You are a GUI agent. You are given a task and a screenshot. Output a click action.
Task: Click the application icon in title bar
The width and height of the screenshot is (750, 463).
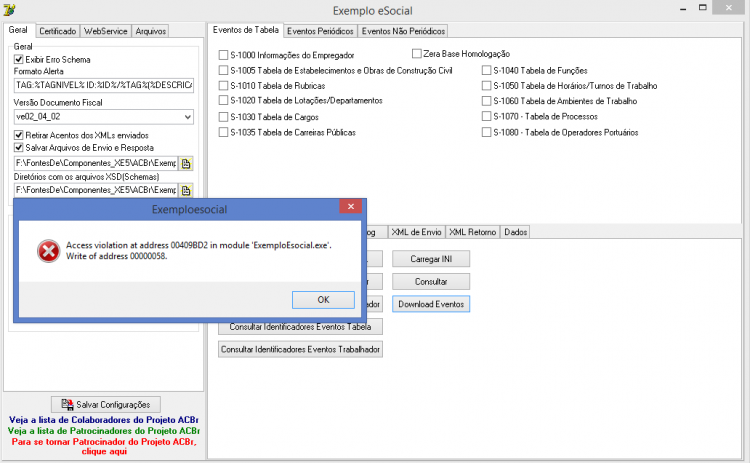pos(9,9)
